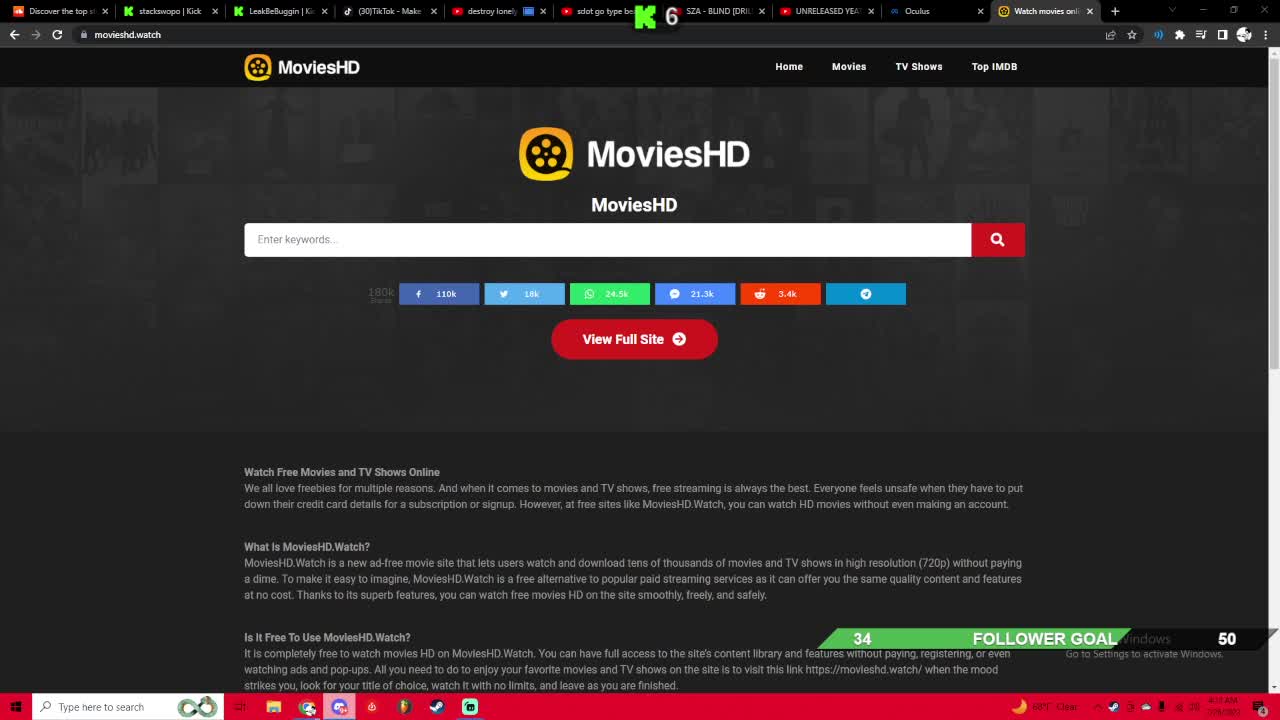Open the Top IMDB menu item

pos(994,67)
